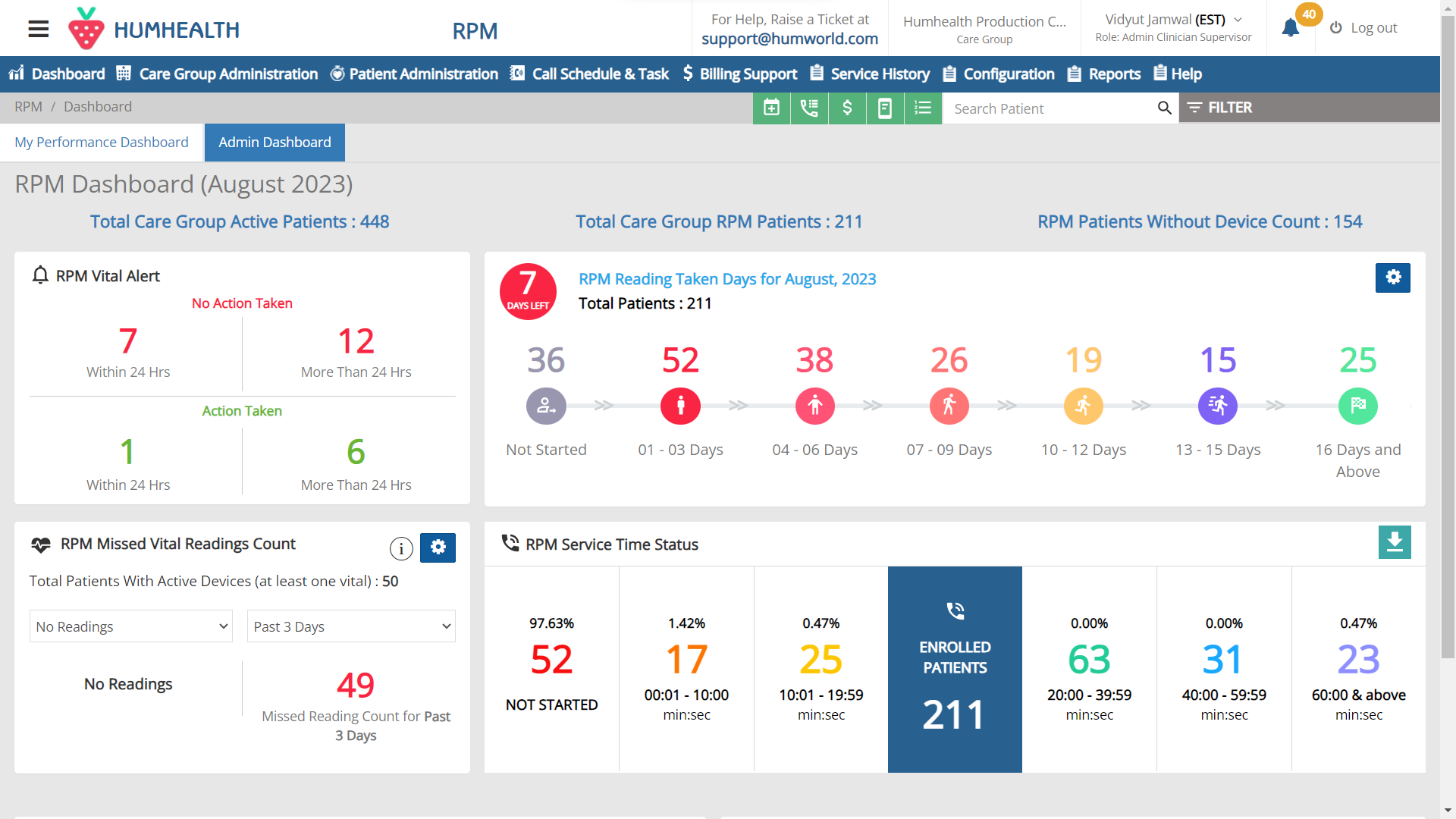Image resolution: width=1456 pixels, height=819 pixels.
Task: Open the hamburger menu beside HUMHEALTH logo
Action: [x=37, y=28]
